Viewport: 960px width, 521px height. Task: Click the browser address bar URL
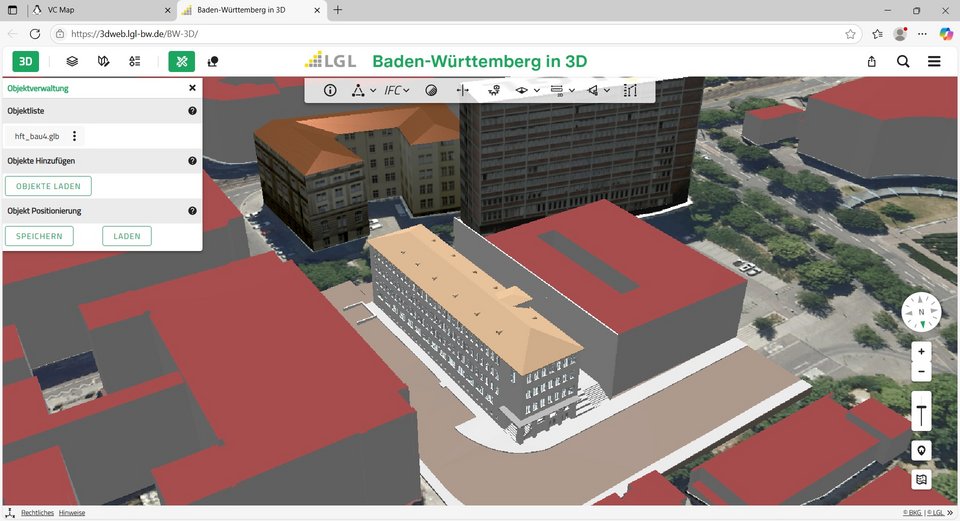click(134, 34)
